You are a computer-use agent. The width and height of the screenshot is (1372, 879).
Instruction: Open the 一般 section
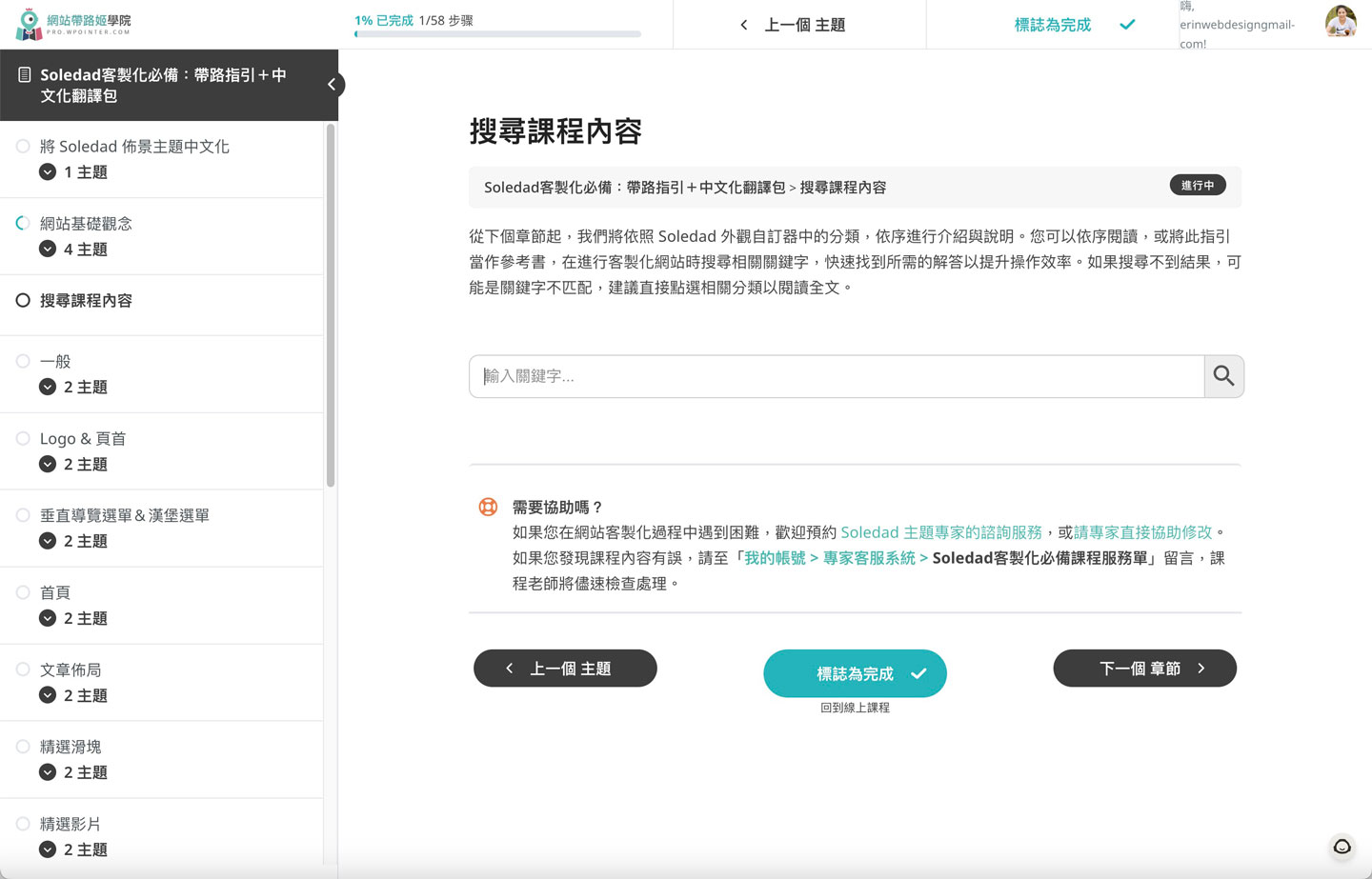[x=55, y=362]
